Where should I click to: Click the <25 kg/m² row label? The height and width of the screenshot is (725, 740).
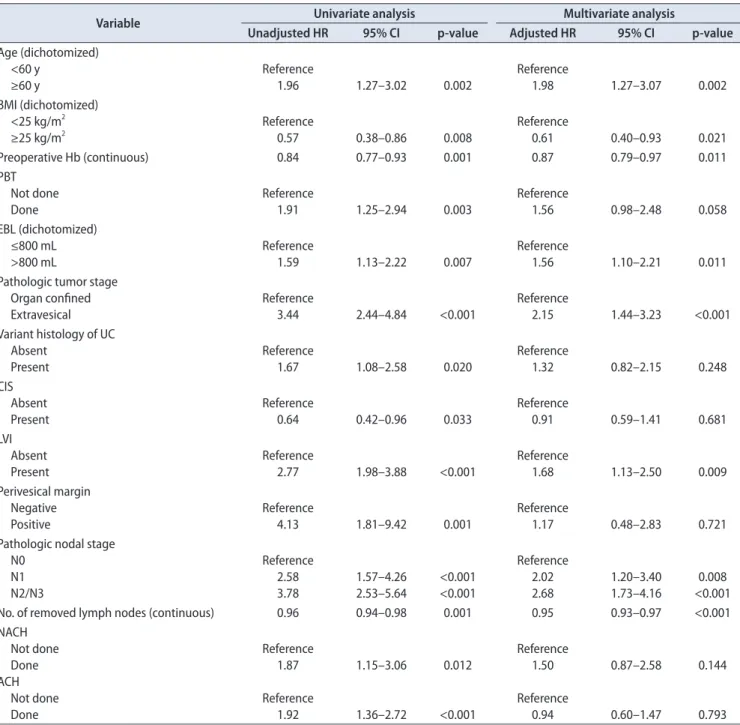pos(38,121)
